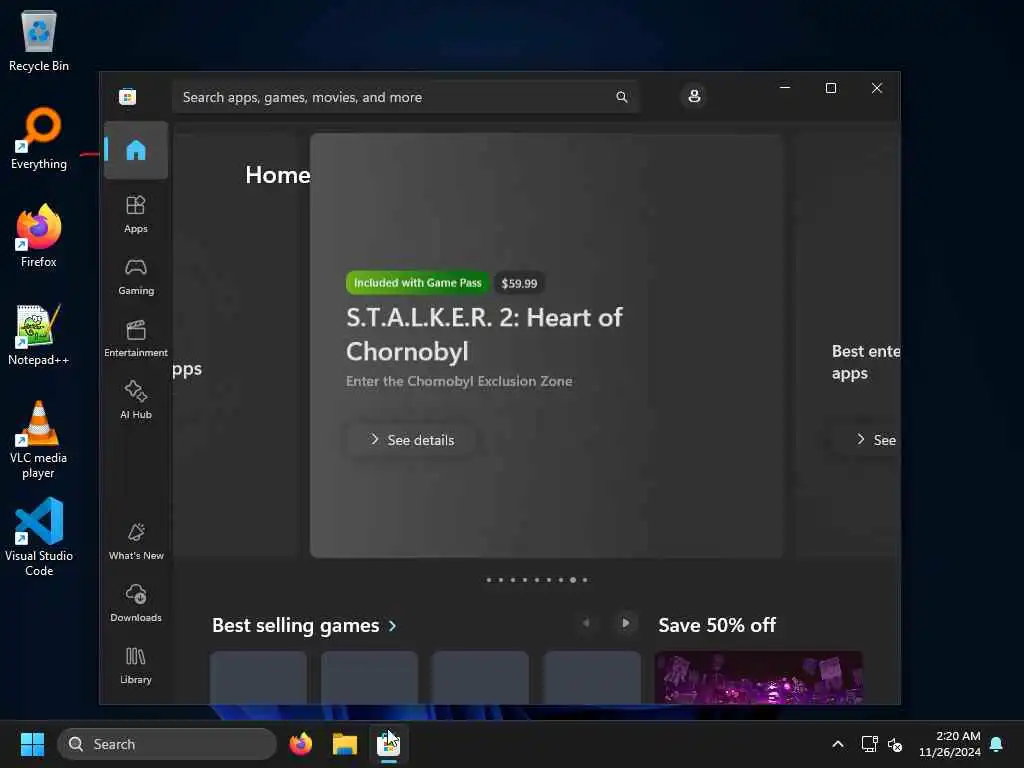The height and width of the screenshot is (768, 1024).
Task: Click the muted volume tray icon
Action: pyautogui.click(x=895, y=744)
